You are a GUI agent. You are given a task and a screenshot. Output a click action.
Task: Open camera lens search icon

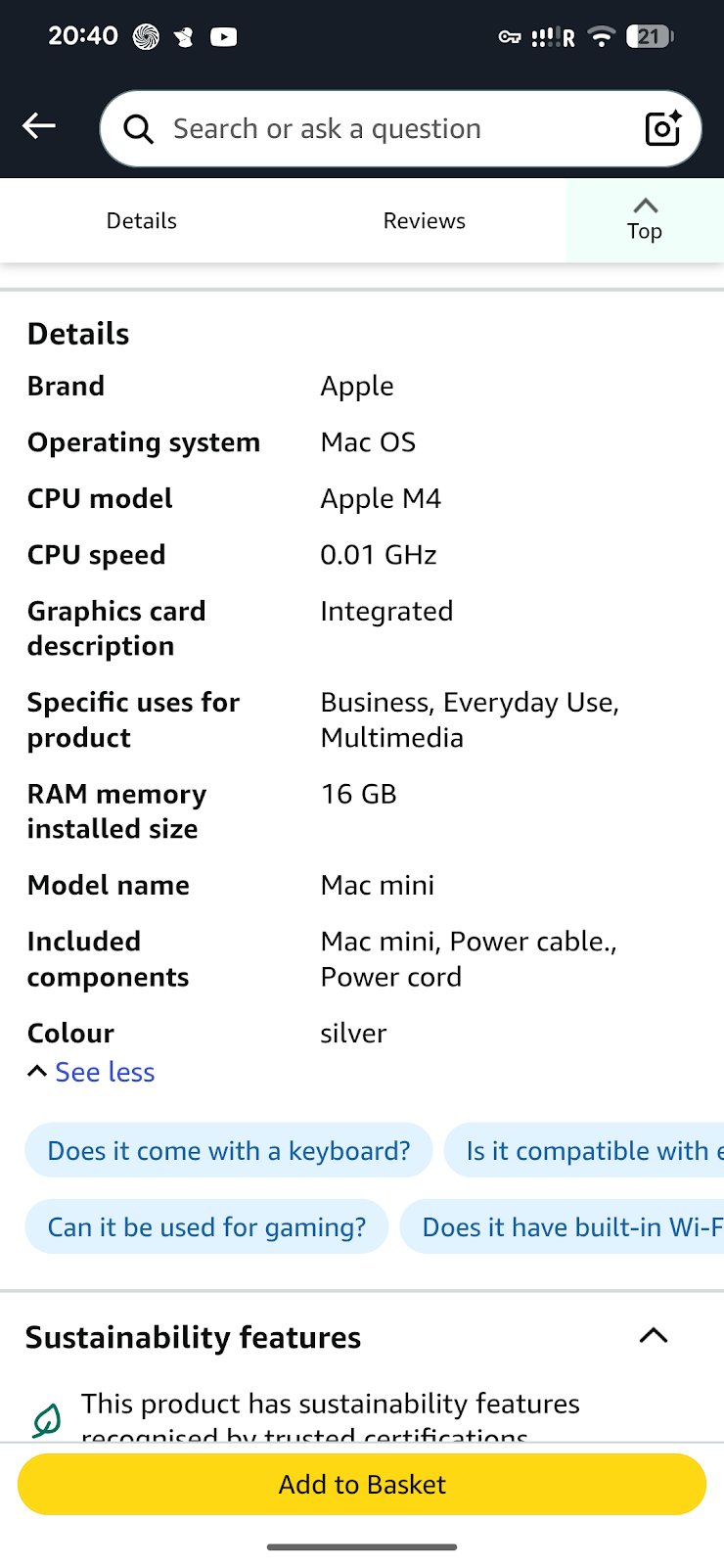pos(662,129)
